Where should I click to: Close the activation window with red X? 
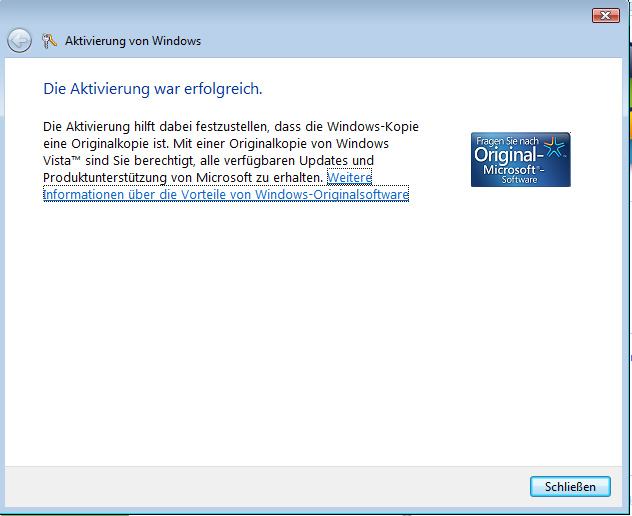point(605,16)
